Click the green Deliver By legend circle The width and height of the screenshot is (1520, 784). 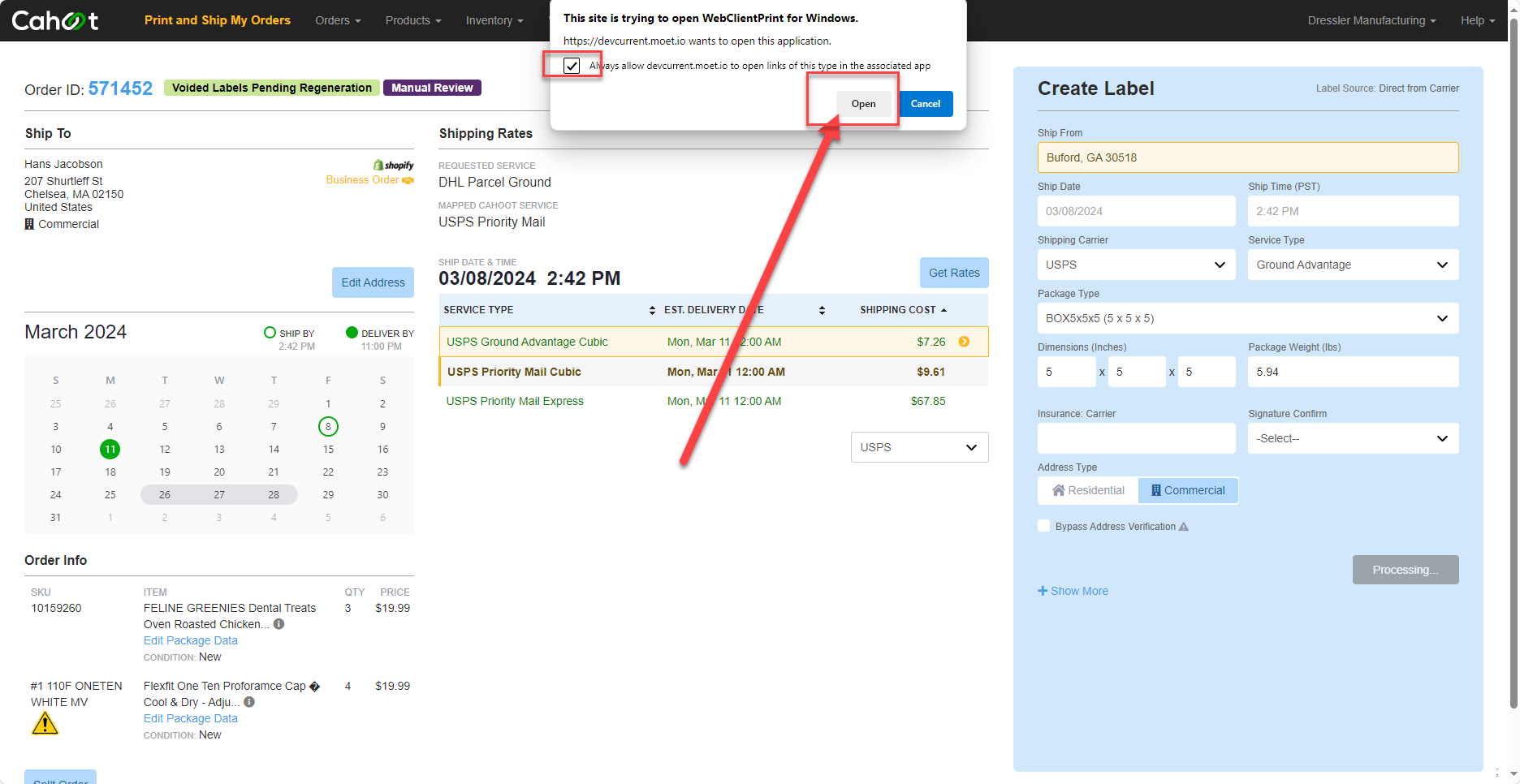tap(352, 333)
